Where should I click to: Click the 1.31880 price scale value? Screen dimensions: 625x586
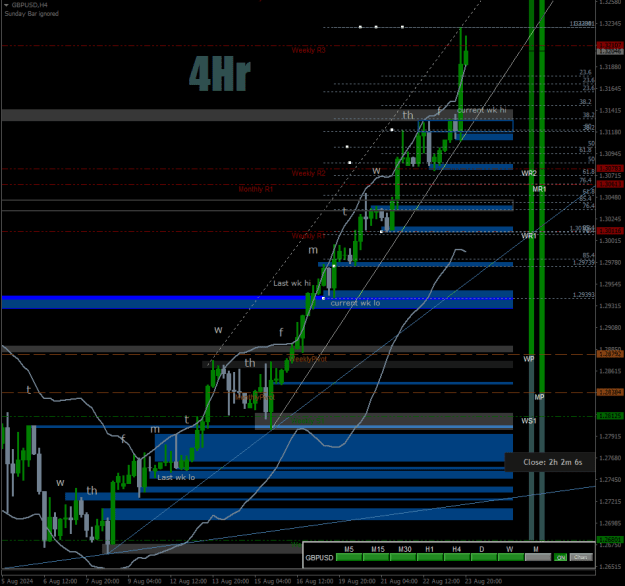click(610, 67)
